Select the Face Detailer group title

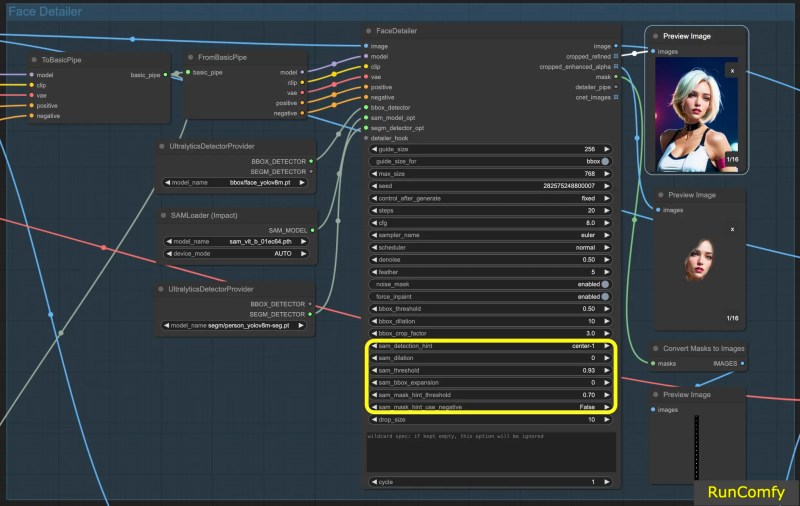pos(45,11)
